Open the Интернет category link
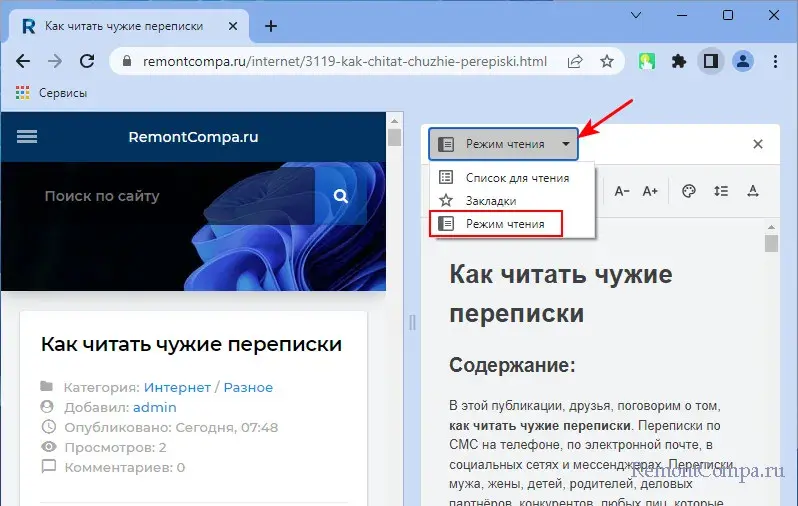798x506 pixels. [177, 387]
